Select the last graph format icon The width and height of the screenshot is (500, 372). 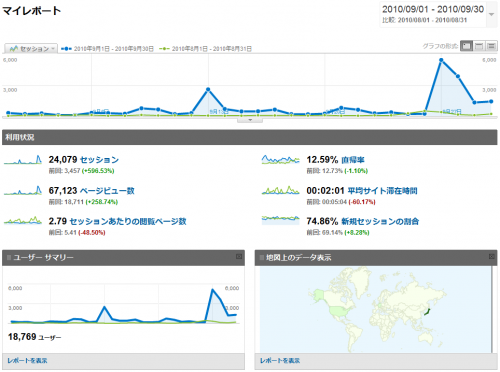coord(491,46)
